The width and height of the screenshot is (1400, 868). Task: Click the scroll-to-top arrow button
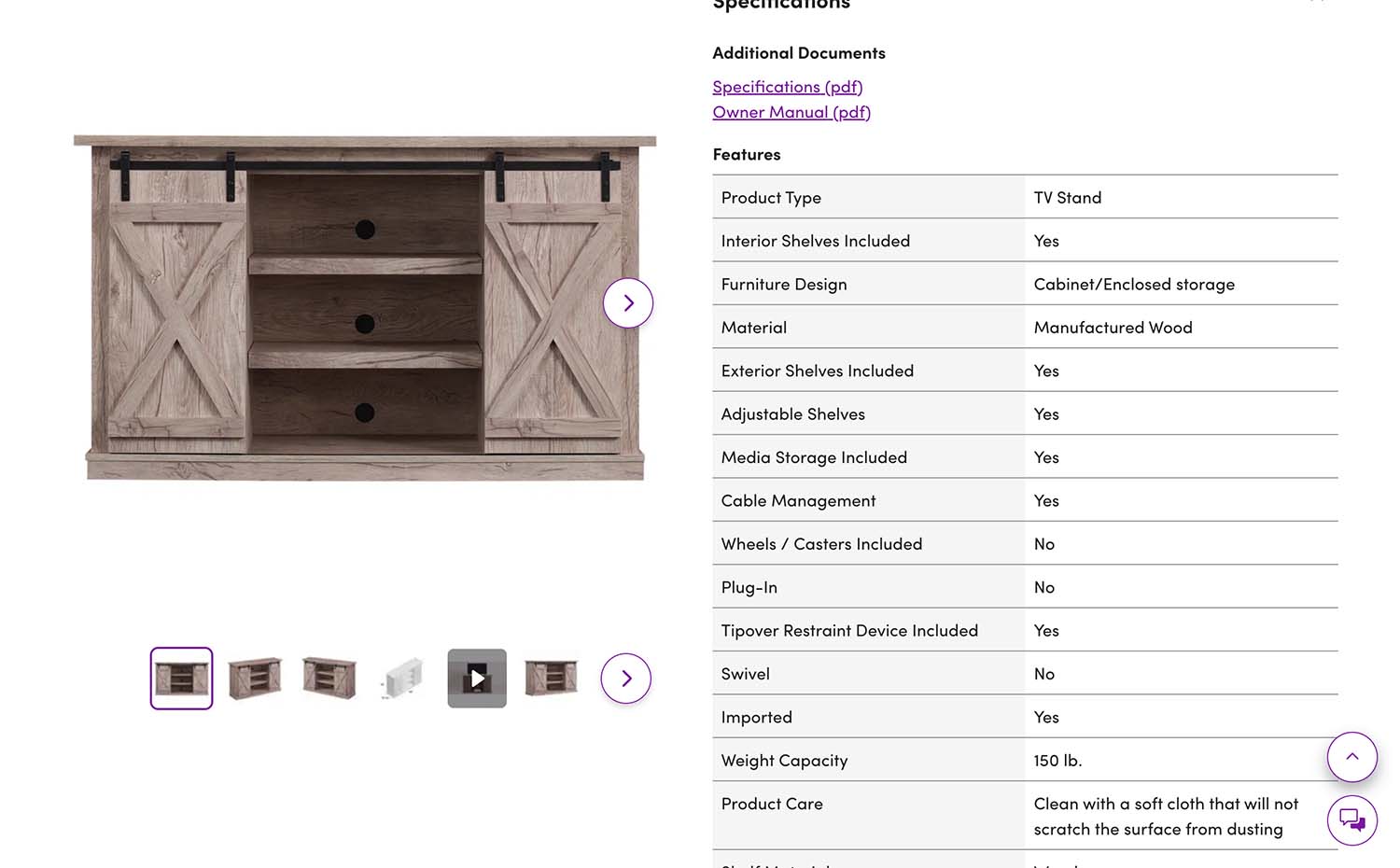tap(1351, 757)
